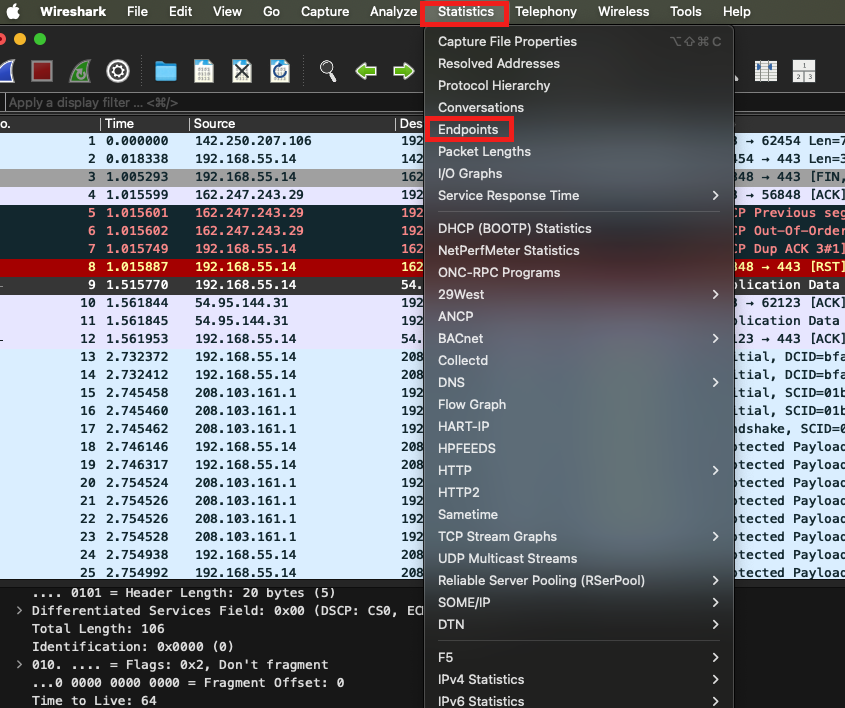Click the save capture file icon
Screen dimensions: 845x708
(204, 71)
